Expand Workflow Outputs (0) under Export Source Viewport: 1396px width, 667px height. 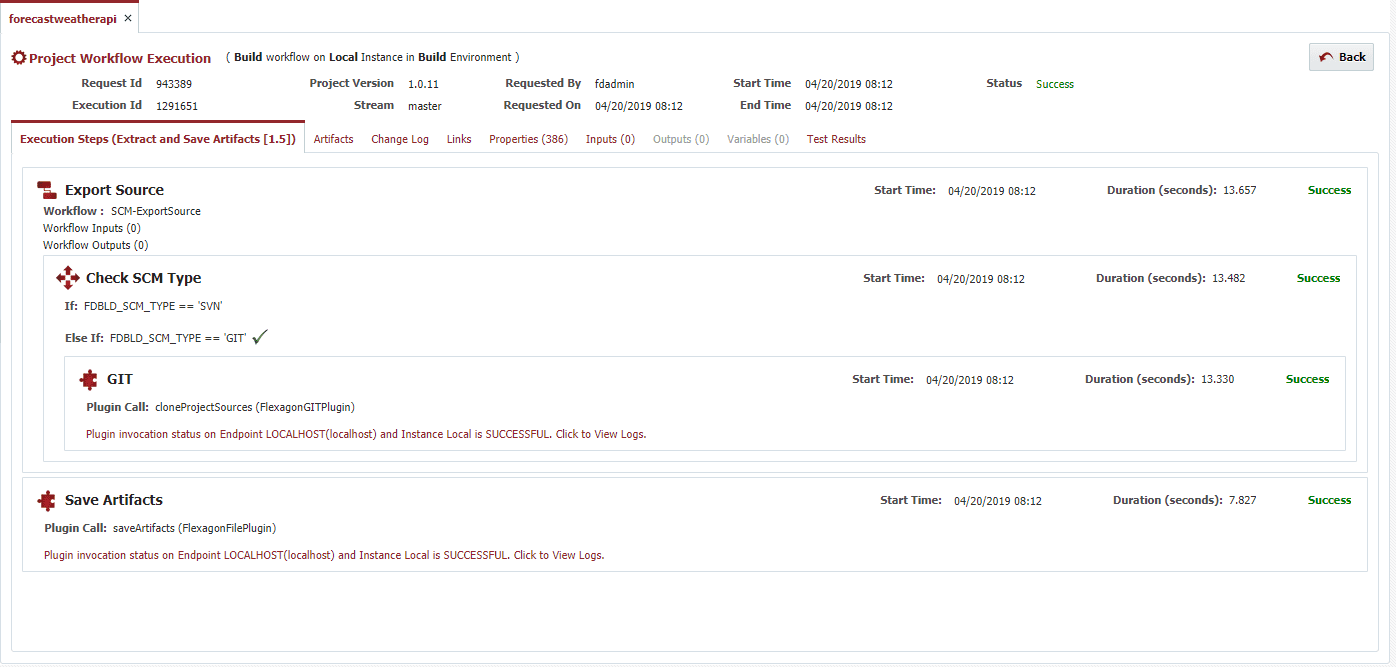(x=96, y=245)
